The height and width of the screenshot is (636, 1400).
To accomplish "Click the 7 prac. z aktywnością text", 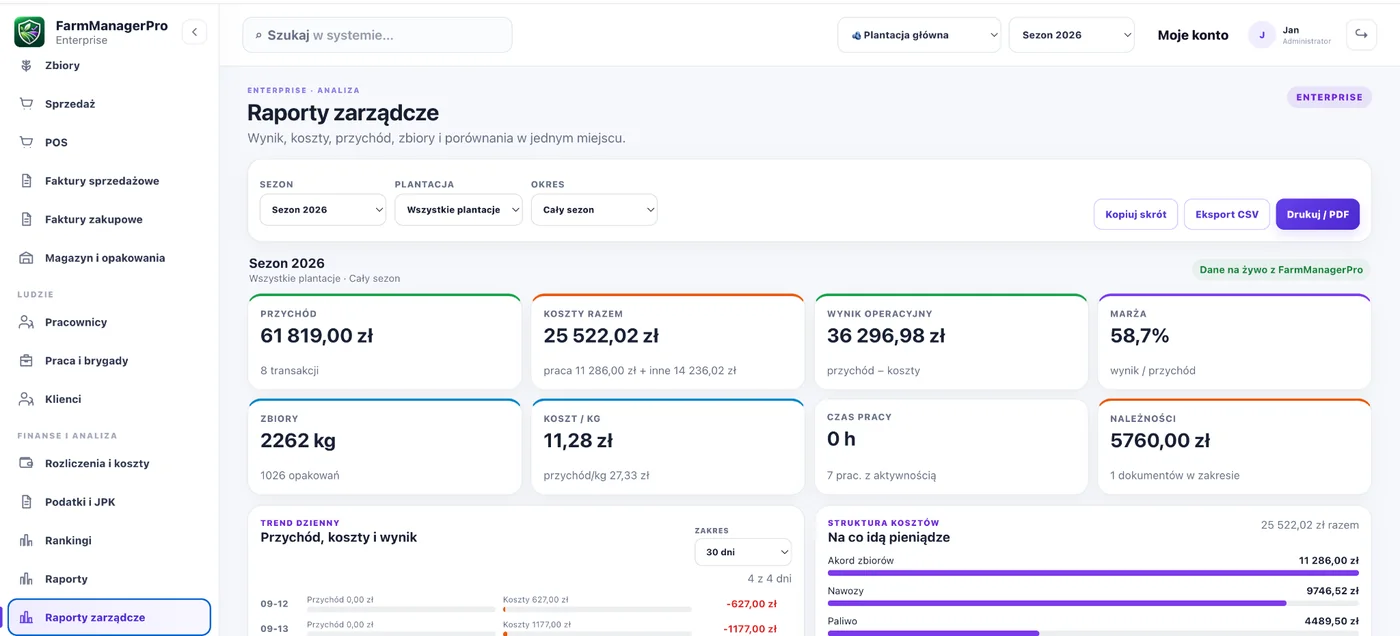I will click(881, 475).
